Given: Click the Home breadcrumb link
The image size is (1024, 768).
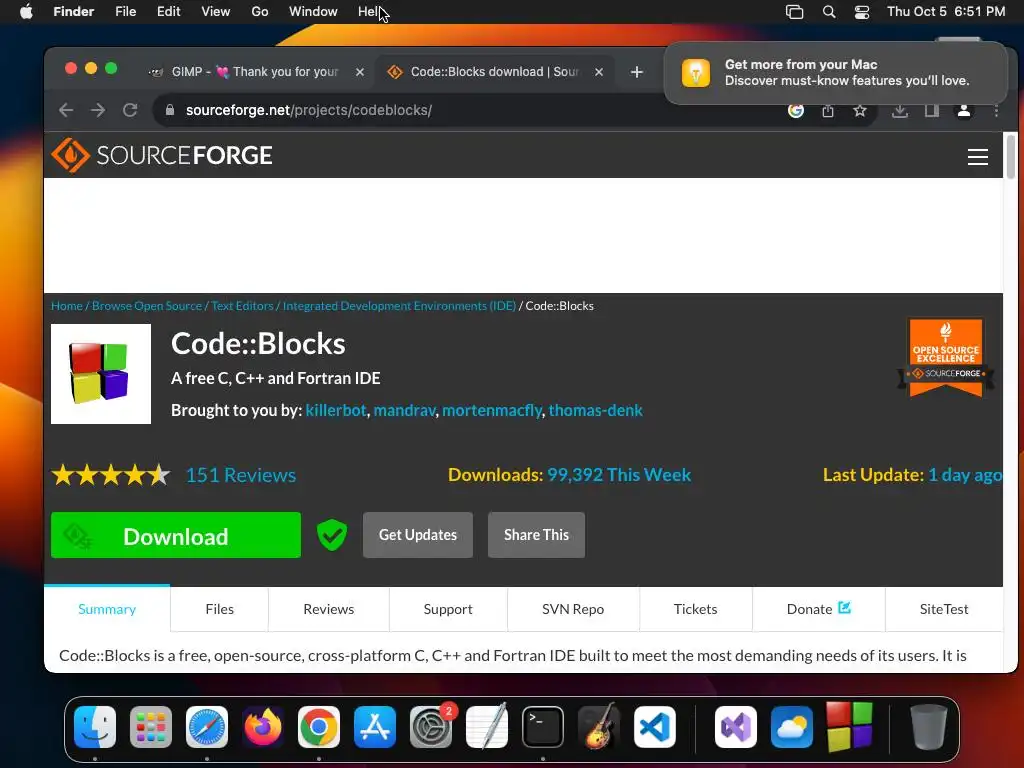Looking at the screenshot, I should click(x=67, y=306).
